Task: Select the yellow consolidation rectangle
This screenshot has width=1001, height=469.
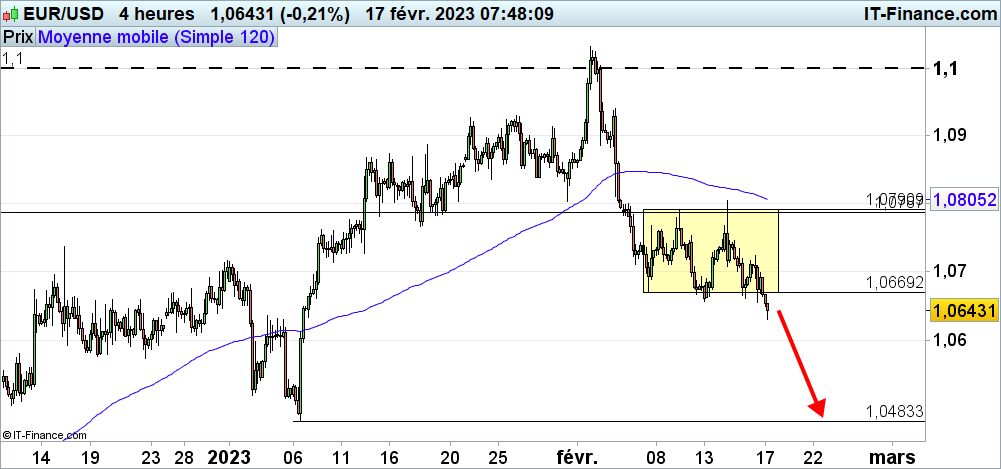Action: [x=710, y=250]
